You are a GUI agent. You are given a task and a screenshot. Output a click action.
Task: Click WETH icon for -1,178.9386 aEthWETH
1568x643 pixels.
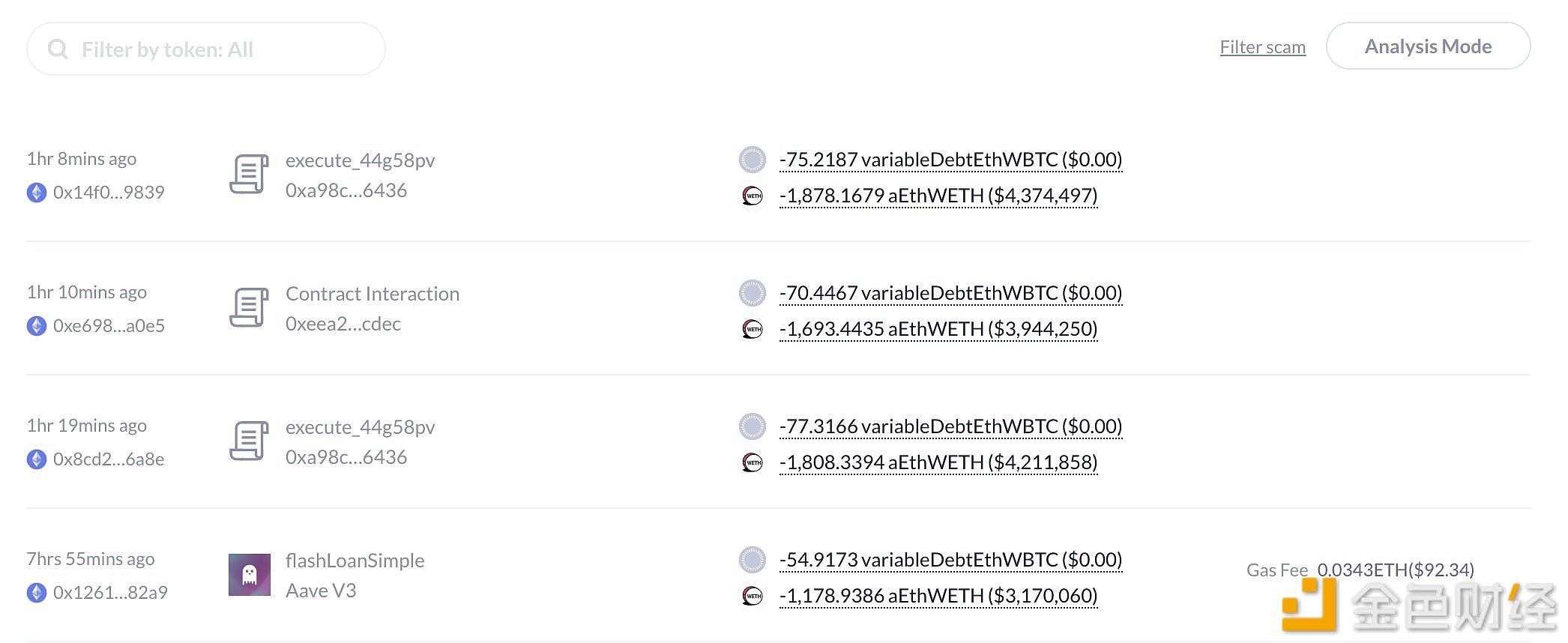pos(753,596)
